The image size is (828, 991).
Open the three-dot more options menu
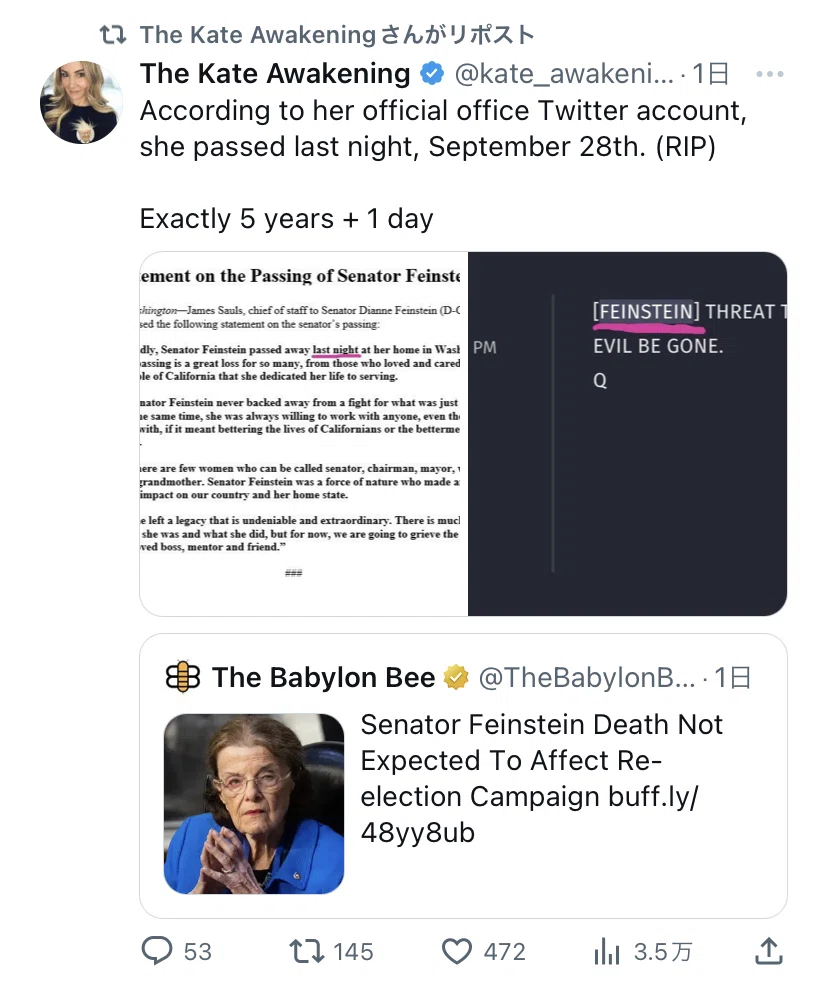point(769,74)
